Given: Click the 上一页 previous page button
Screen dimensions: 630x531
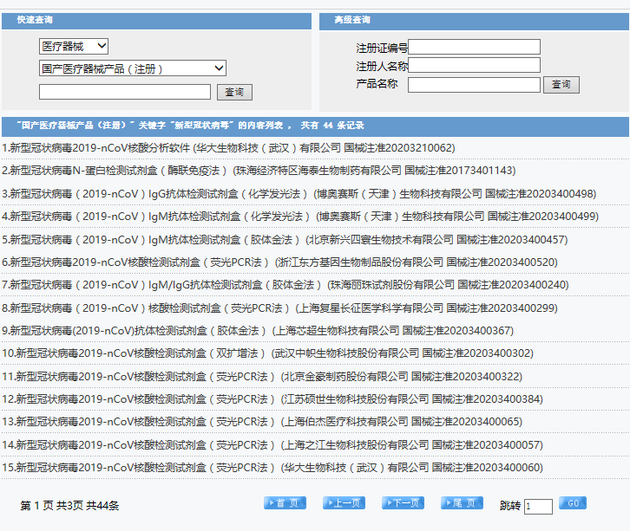Looking at the screenshot, I should pos(344,503).
